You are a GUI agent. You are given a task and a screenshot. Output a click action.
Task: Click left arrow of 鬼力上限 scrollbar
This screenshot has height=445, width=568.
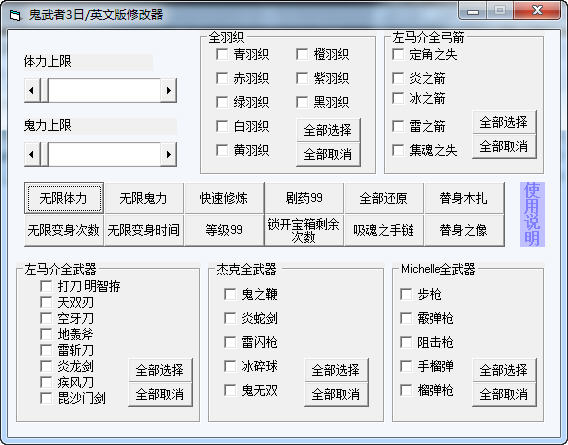pos(32,154)
